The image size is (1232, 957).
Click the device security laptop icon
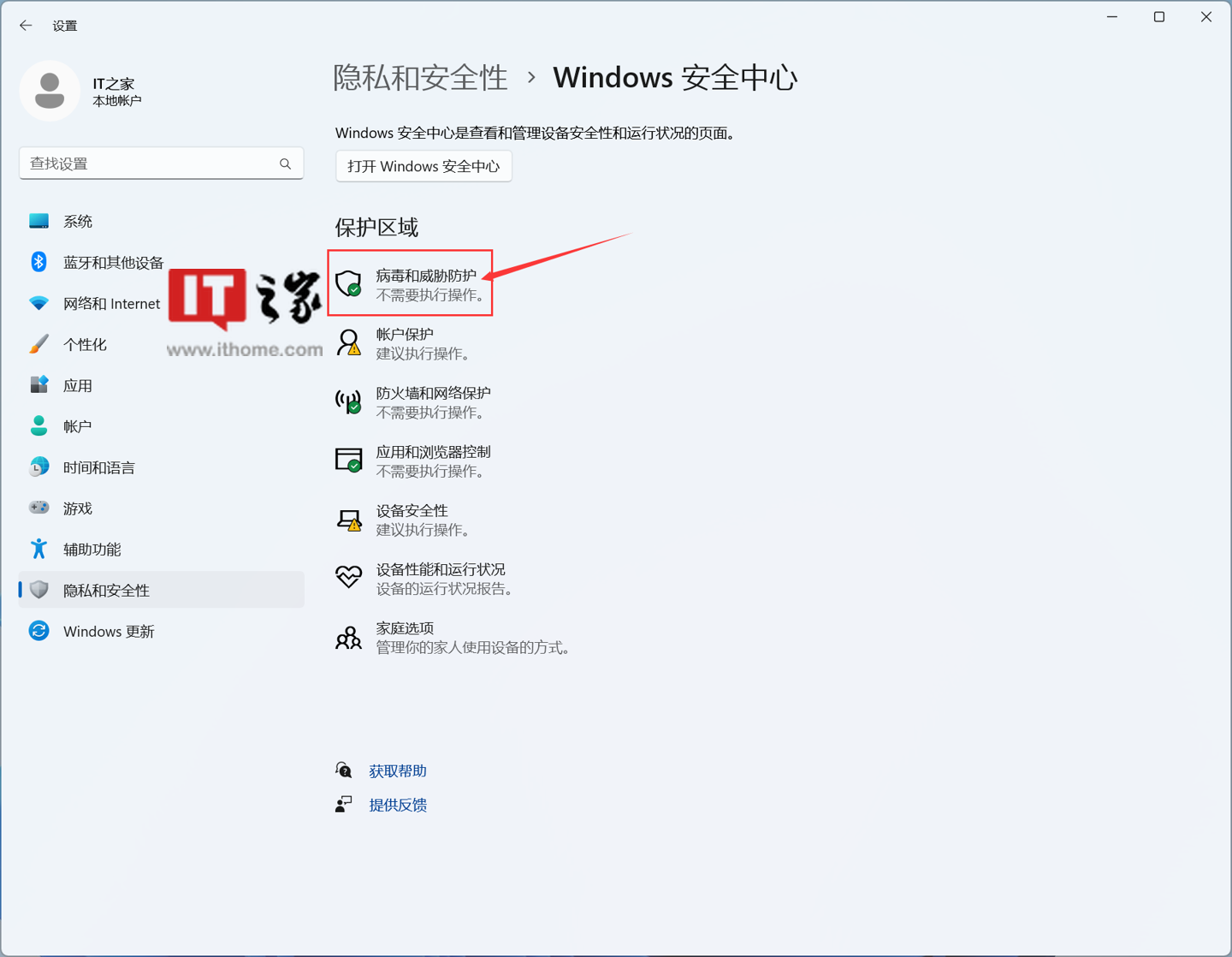[348, 519]
